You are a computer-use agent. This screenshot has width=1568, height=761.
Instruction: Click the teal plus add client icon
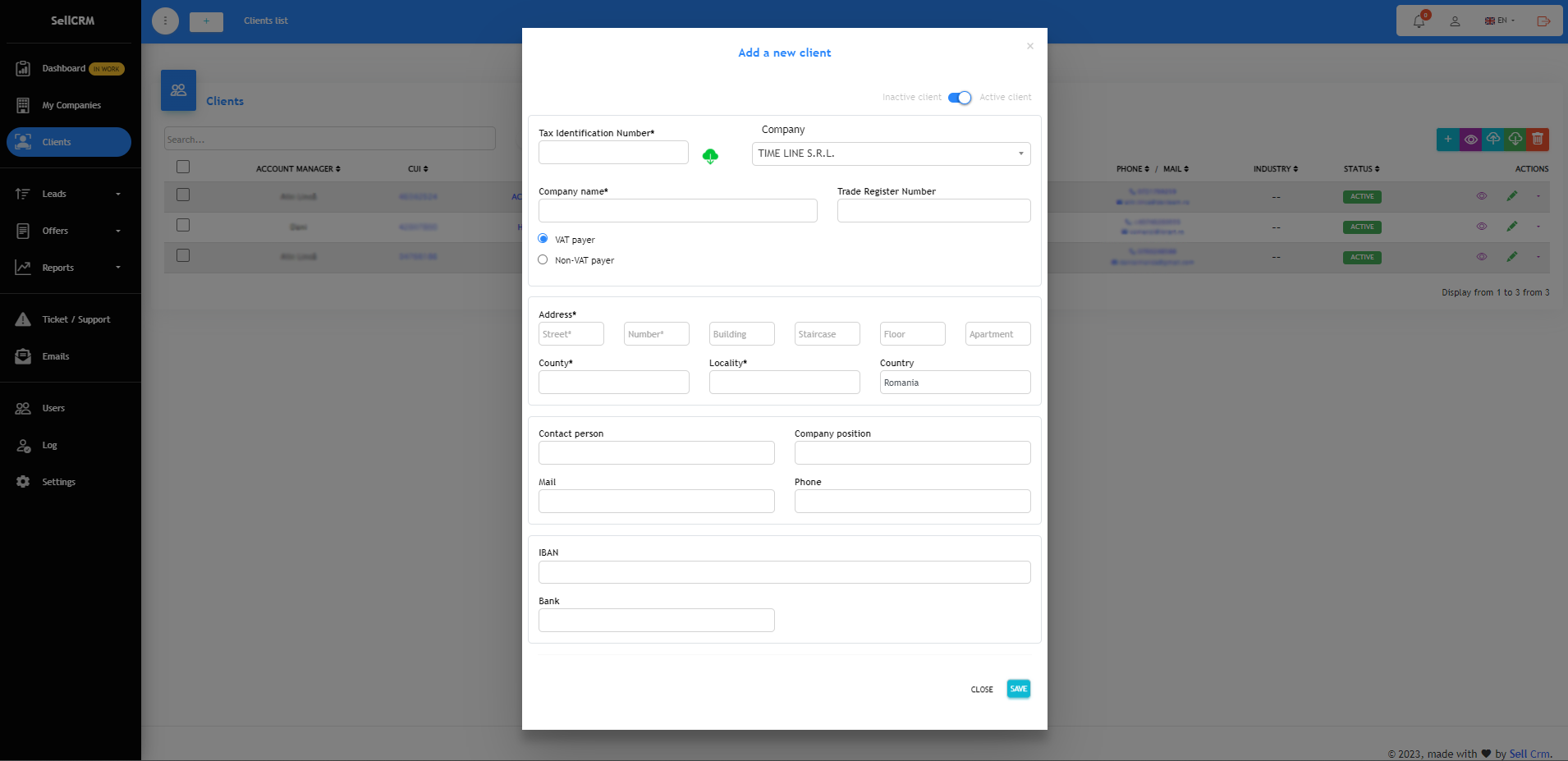(1448, 139)
